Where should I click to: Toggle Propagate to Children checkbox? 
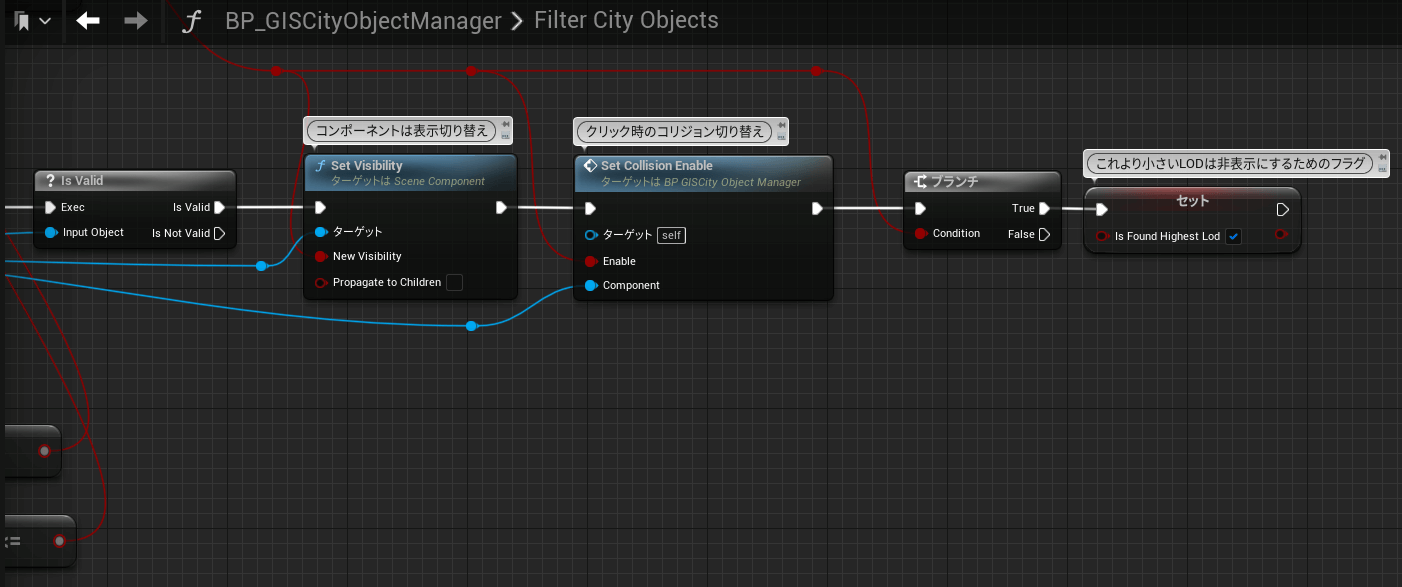point(454,283)
